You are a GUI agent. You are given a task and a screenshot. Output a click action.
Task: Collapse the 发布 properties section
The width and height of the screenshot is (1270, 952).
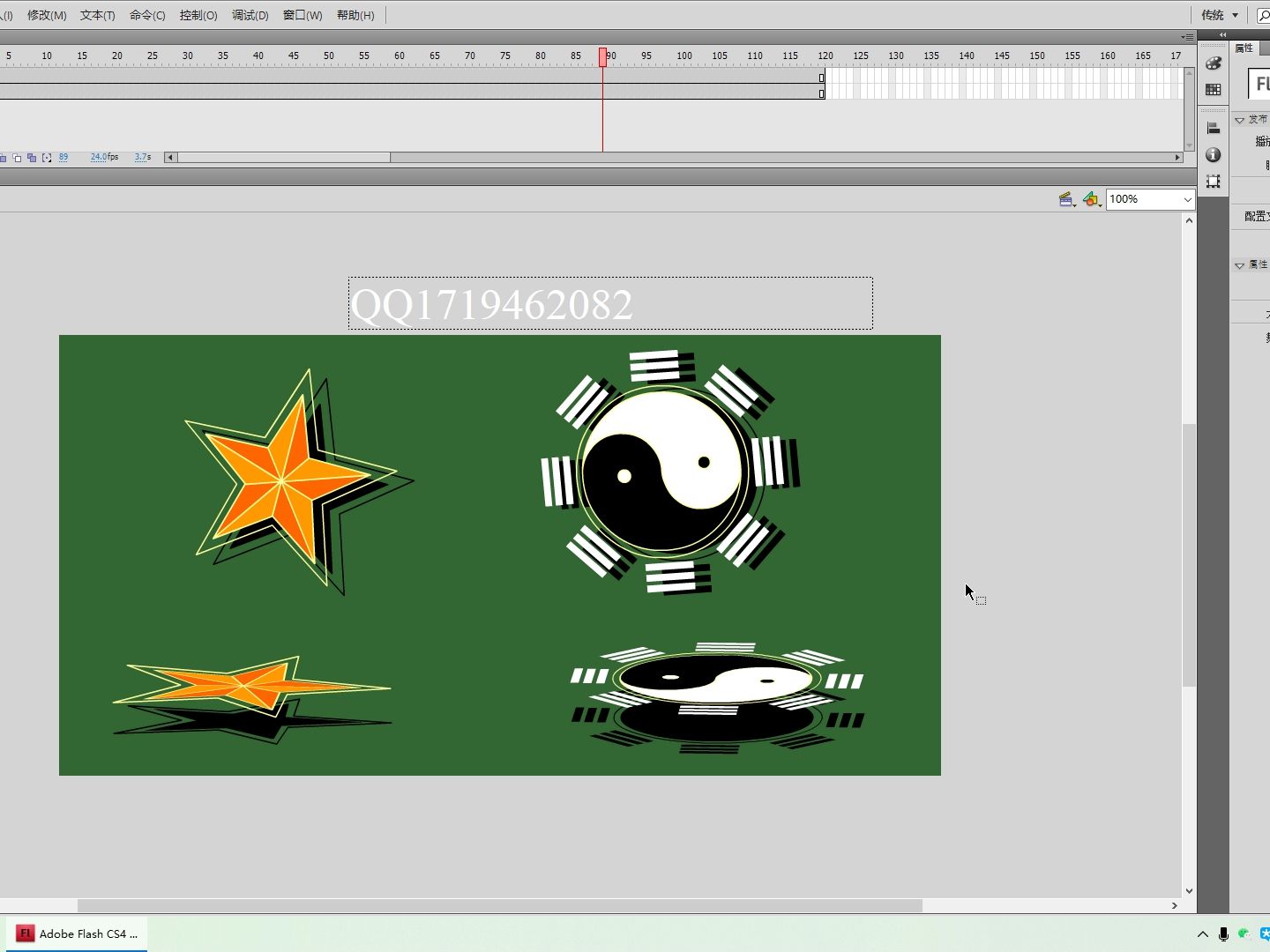pyautogui.click(x=1241, y=119)
